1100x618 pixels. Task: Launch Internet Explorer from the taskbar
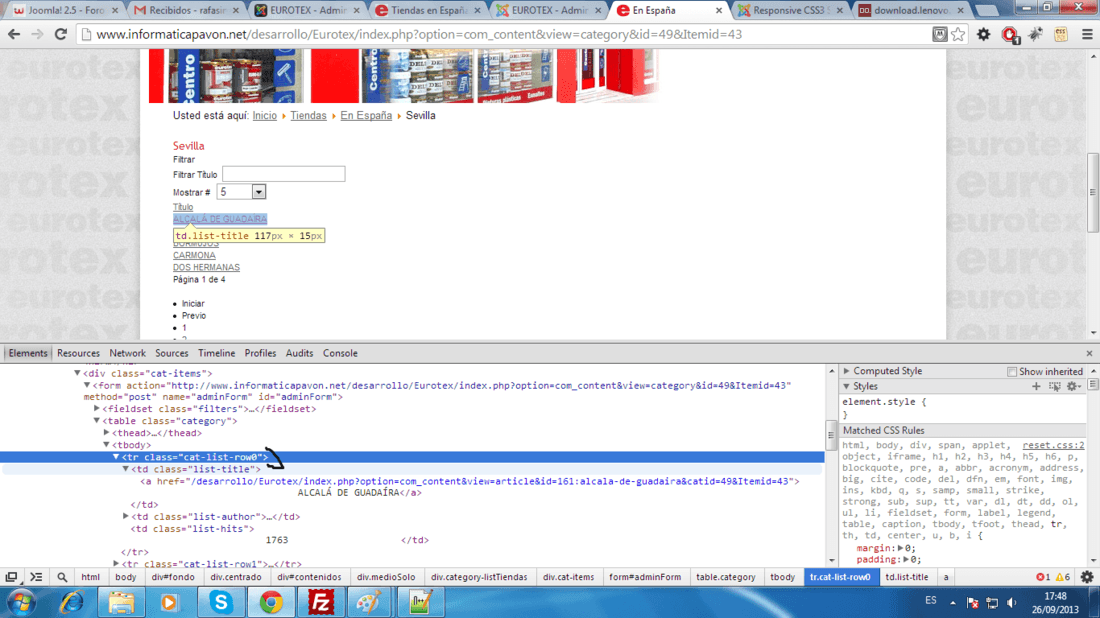(x=72, y=603)
